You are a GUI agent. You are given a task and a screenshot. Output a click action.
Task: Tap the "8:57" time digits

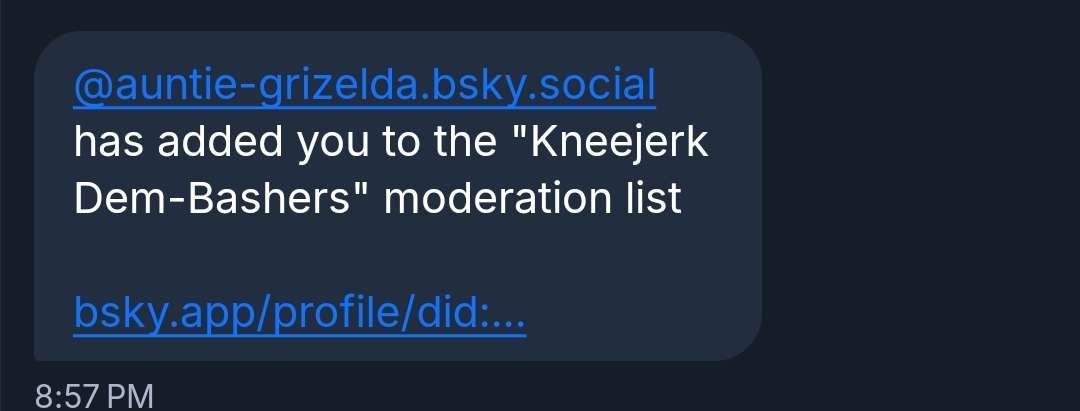[65, 396]
